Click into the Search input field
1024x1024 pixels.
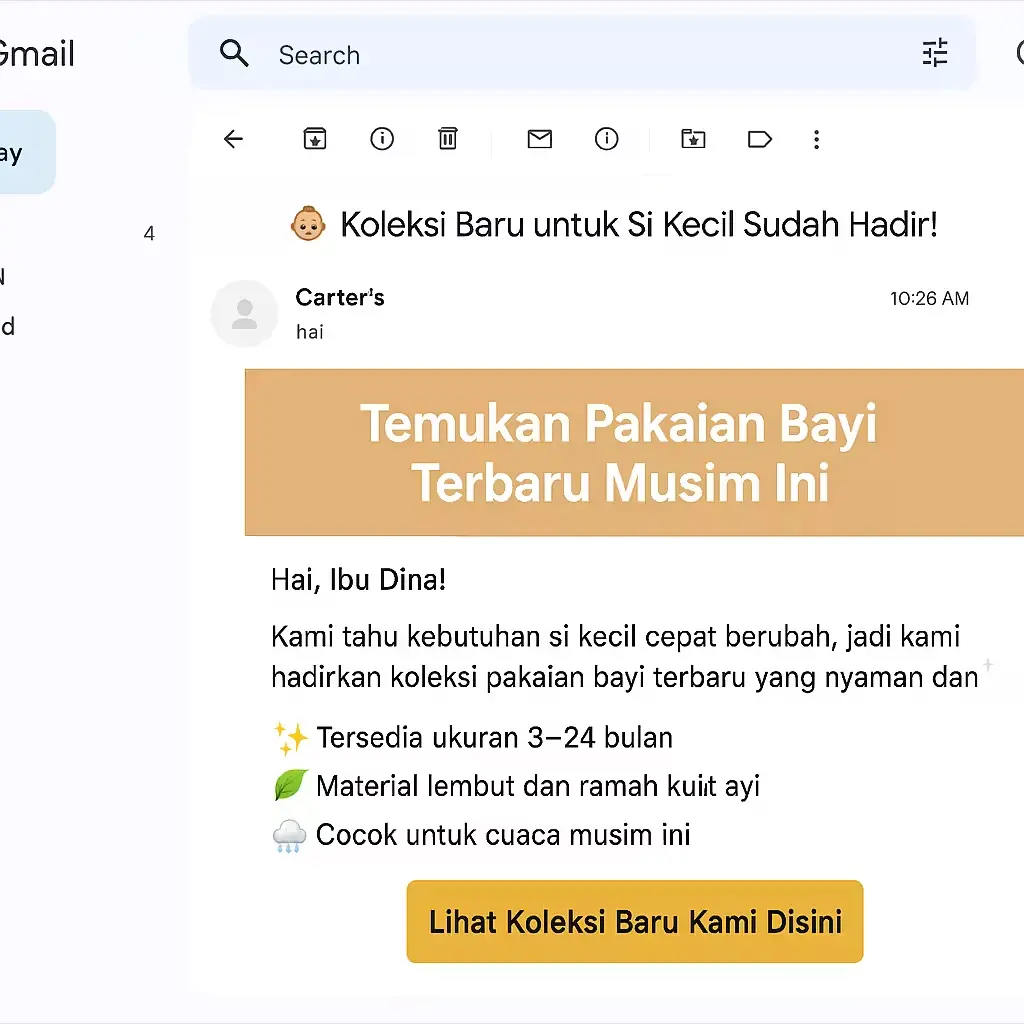(x=580, y=55)
